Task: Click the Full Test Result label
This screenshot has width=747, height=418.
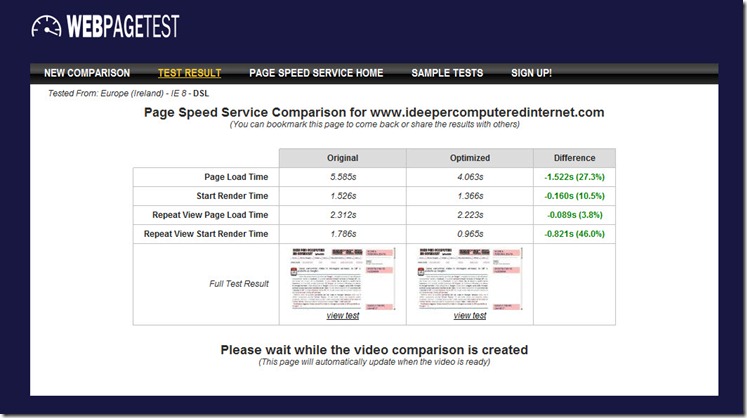Action: [239, 284]
